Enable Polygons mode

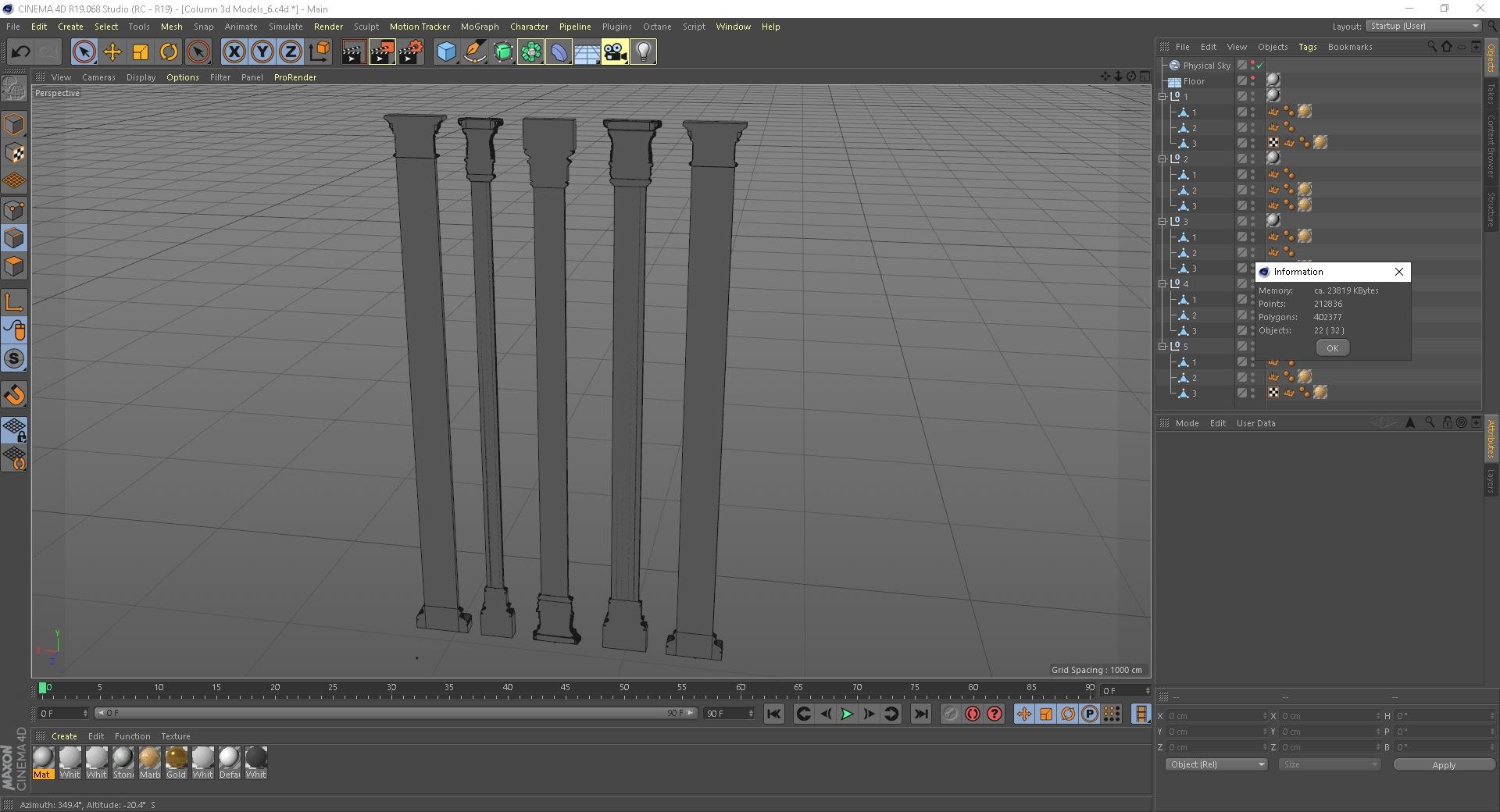pyautogui.click(x=14, y=266)
